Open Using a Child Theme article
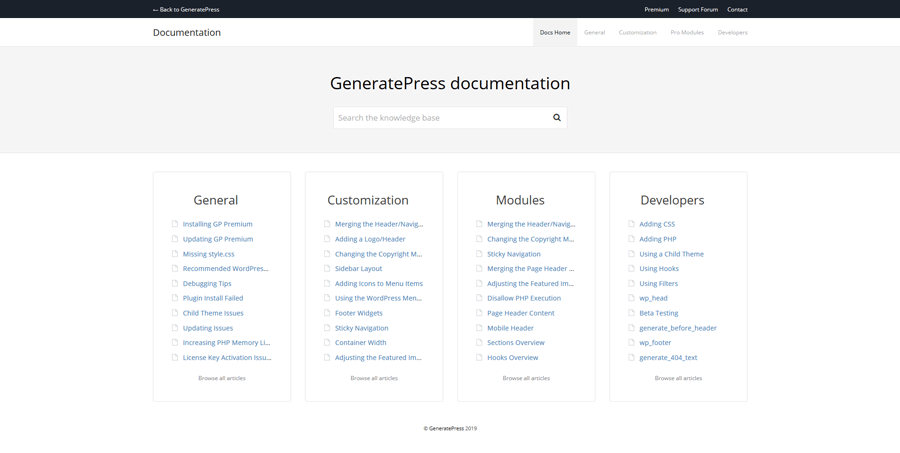Viewport: 900px width, 453px height. click(672, 254)
